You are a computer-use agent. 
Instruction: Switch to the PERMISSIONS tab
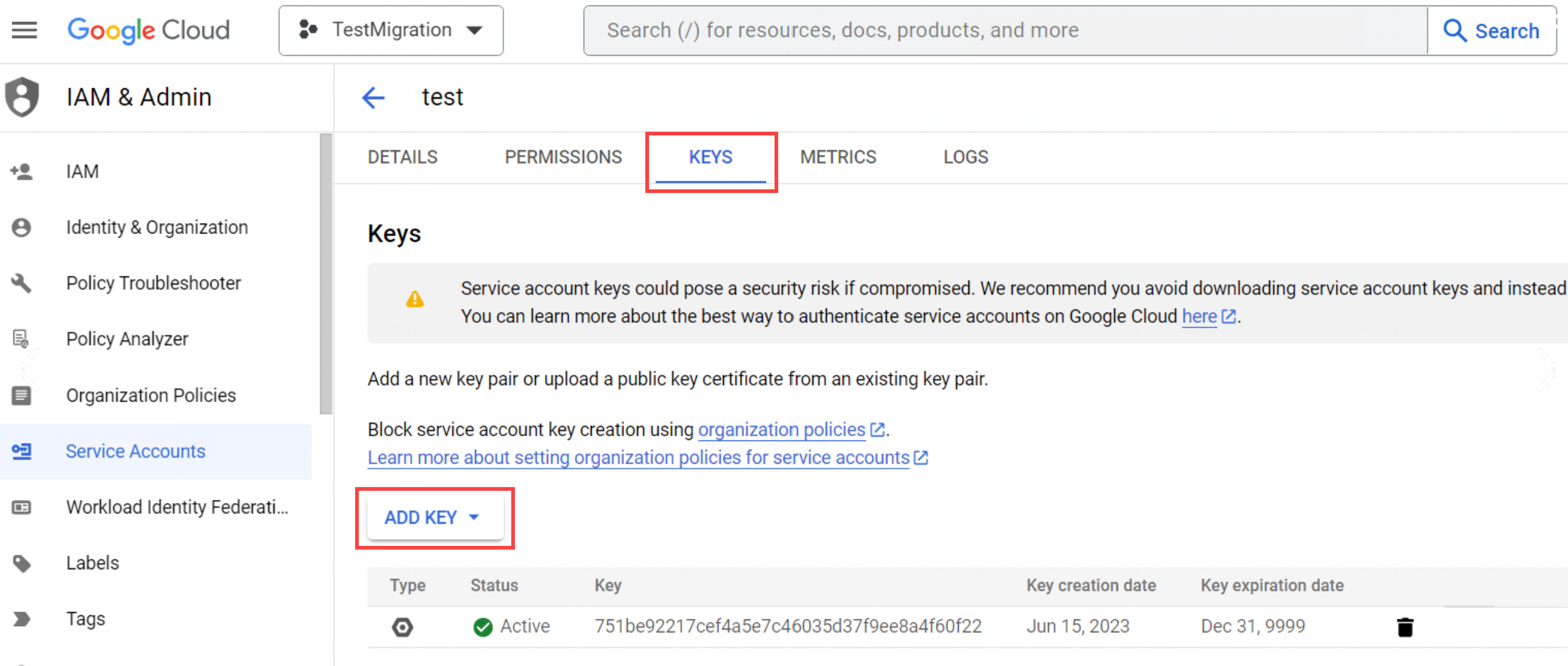[x=563, y=157]
